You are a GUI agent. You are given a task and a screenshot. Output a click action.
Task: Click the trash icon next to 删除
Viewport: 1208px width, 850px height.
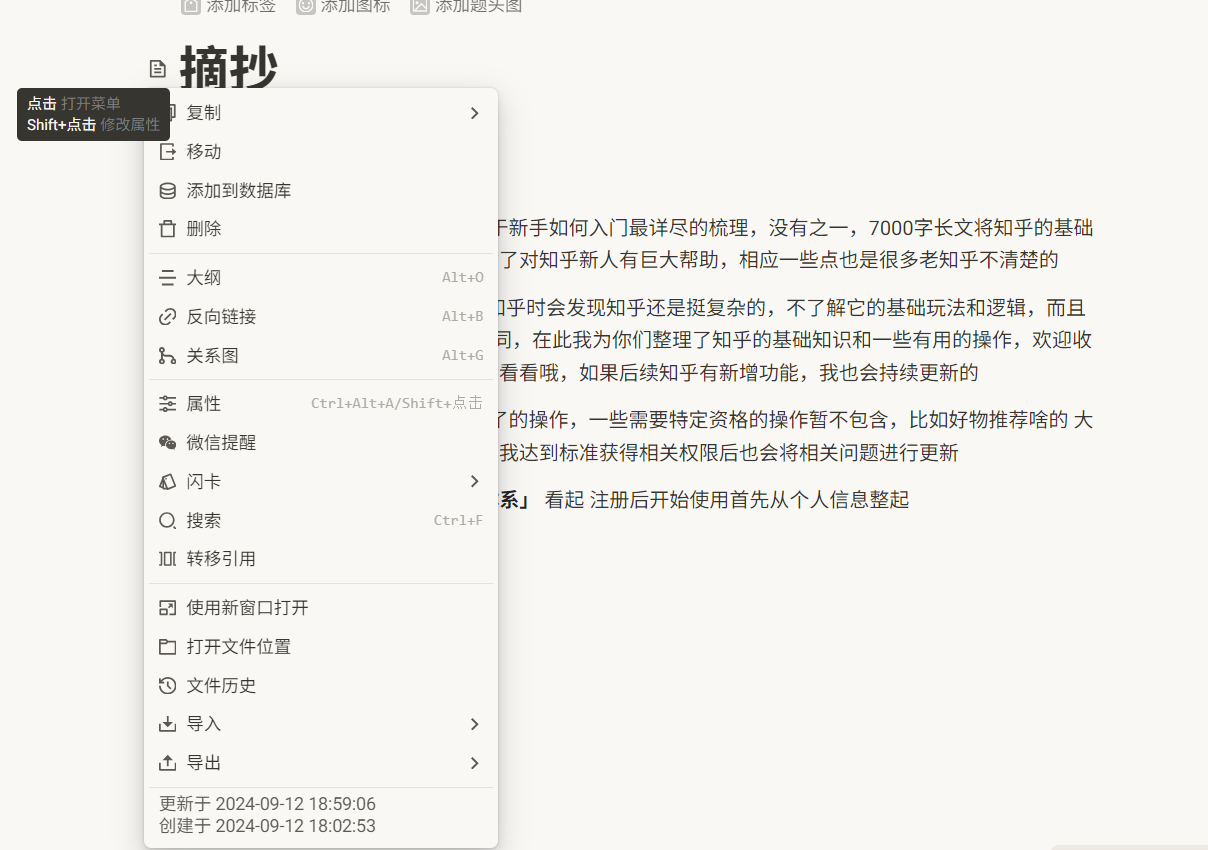(x=166, y=228)
